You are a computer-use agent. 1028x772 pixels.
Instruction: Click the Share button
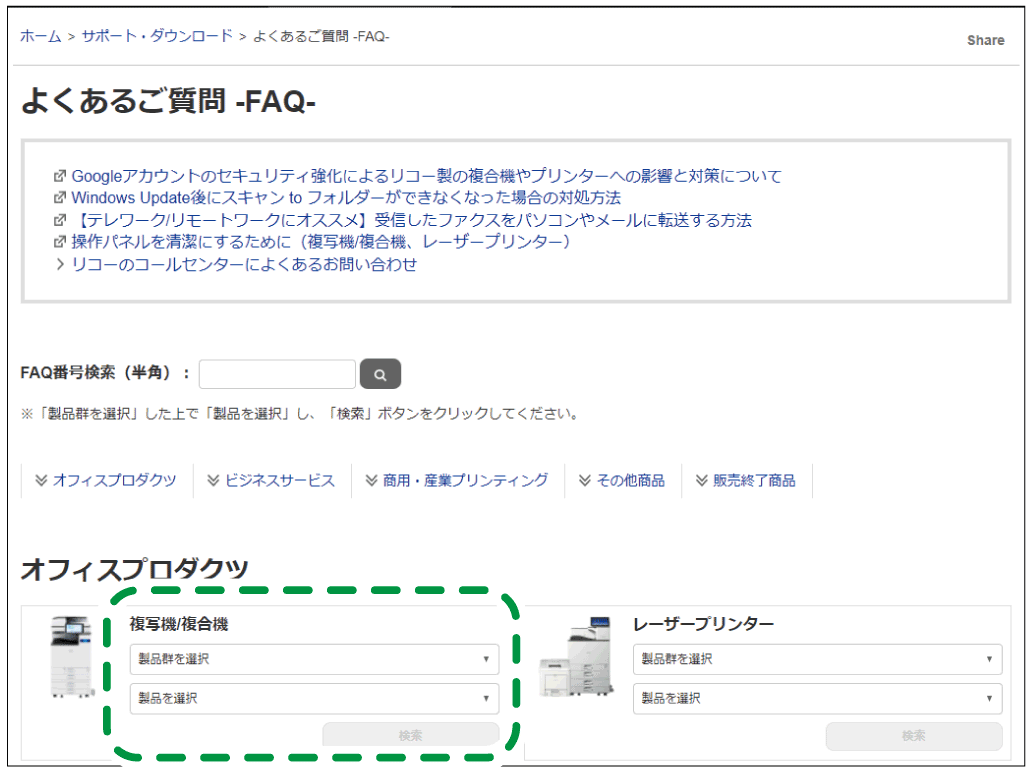(x=985, y=40)
